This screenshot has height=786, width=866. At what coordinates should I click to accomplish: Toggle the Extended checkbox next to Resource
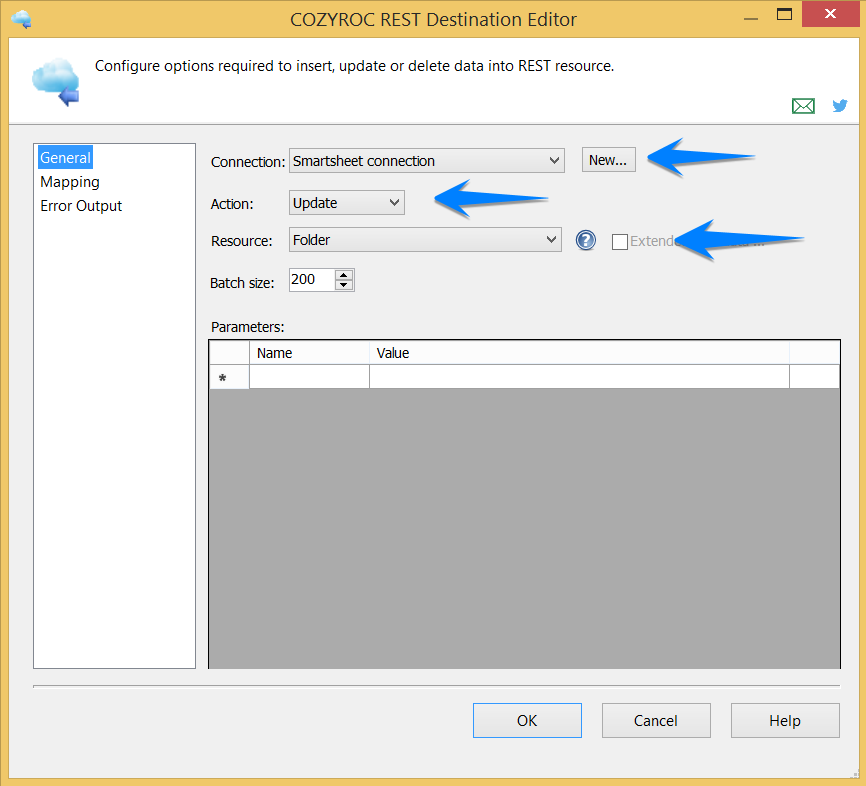click(620, 241)
